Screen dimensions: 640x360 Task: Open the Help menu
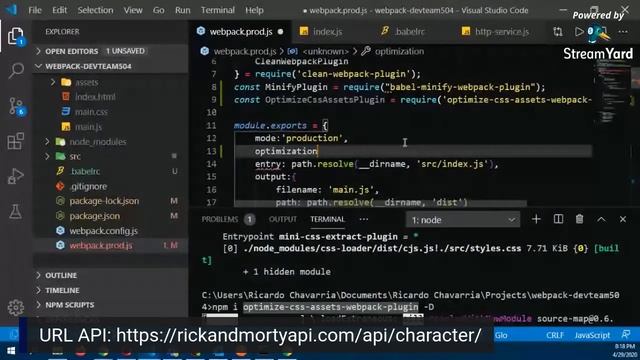coord(254,10)
